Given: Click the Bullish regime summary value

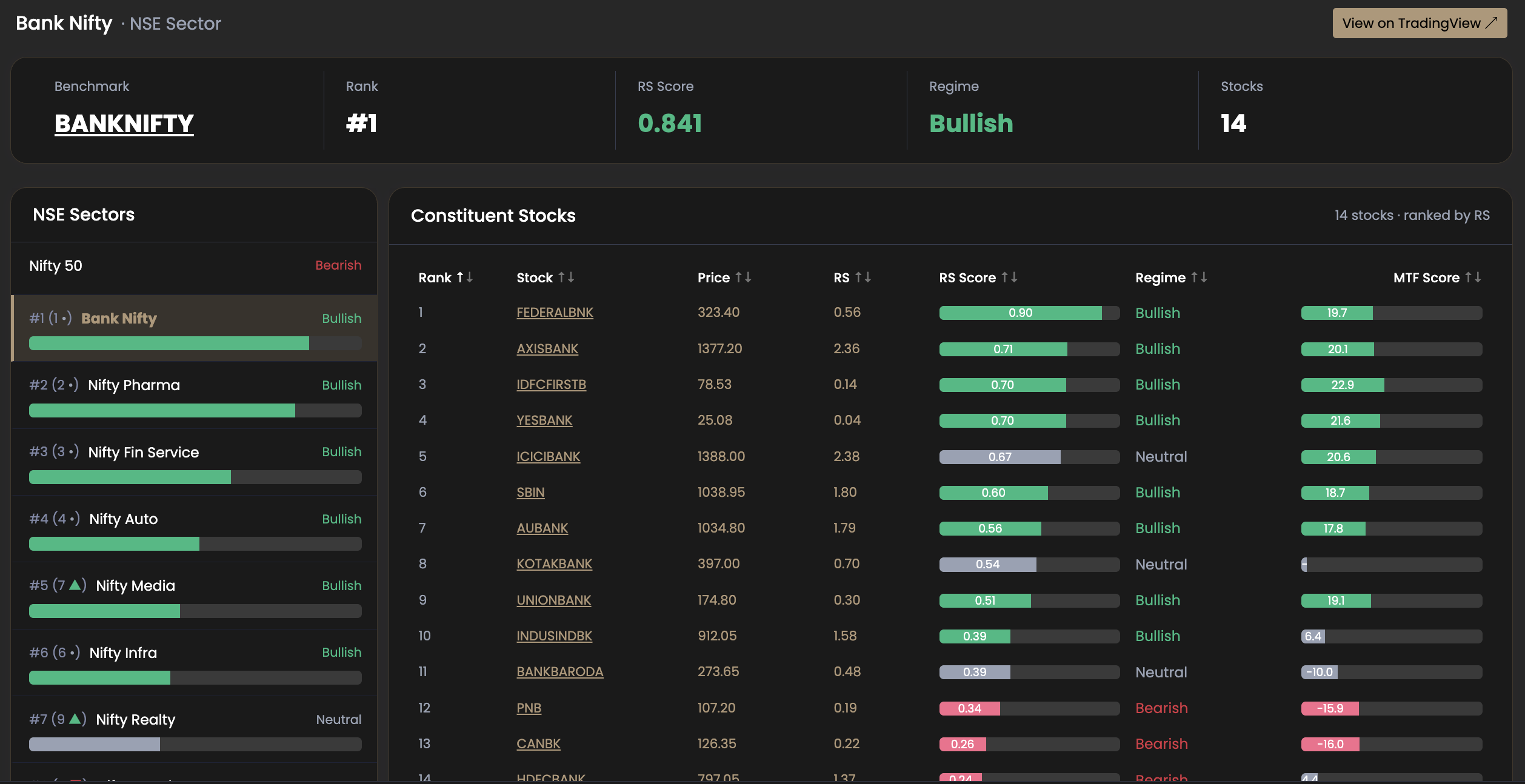Looking at the screenshot, I should (x=971, y=124).
